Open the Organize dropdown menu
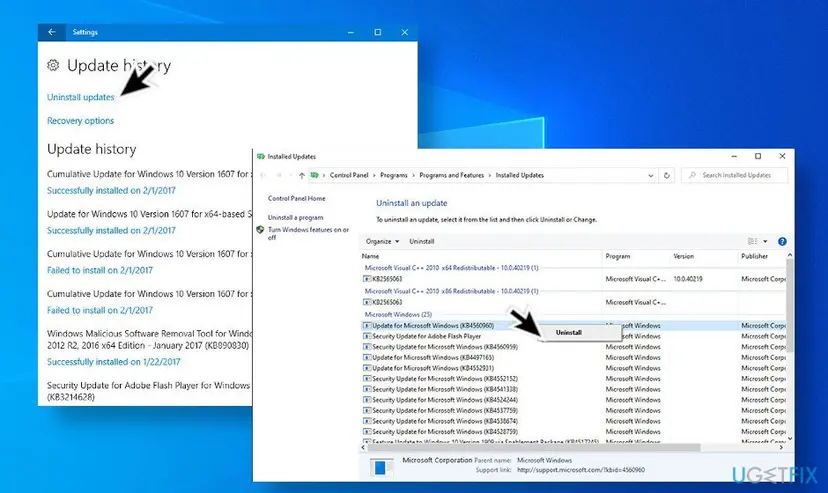This screenshot has width=828, height=493. tap(382, 241)
